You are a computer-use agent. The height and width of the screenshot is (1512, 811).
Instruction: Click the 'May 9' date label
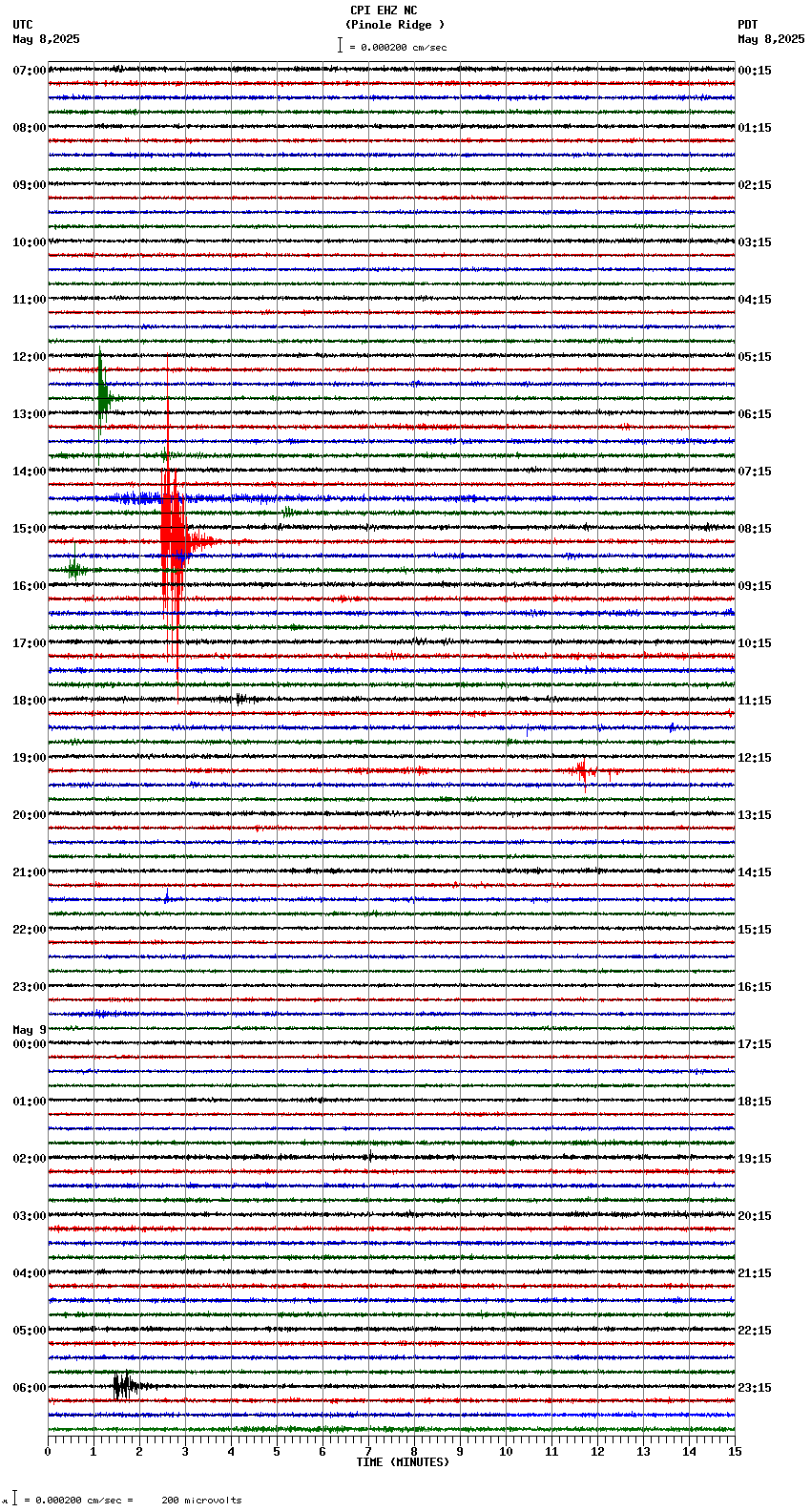30,1030
